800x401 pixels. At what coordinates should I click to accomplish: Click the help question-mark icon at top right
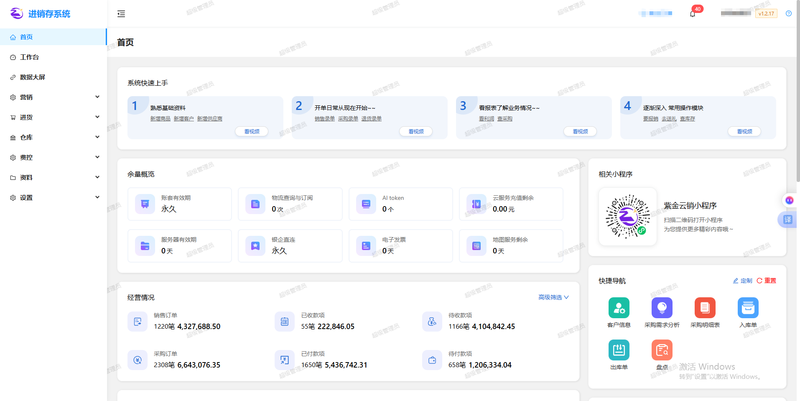(789, 14)
